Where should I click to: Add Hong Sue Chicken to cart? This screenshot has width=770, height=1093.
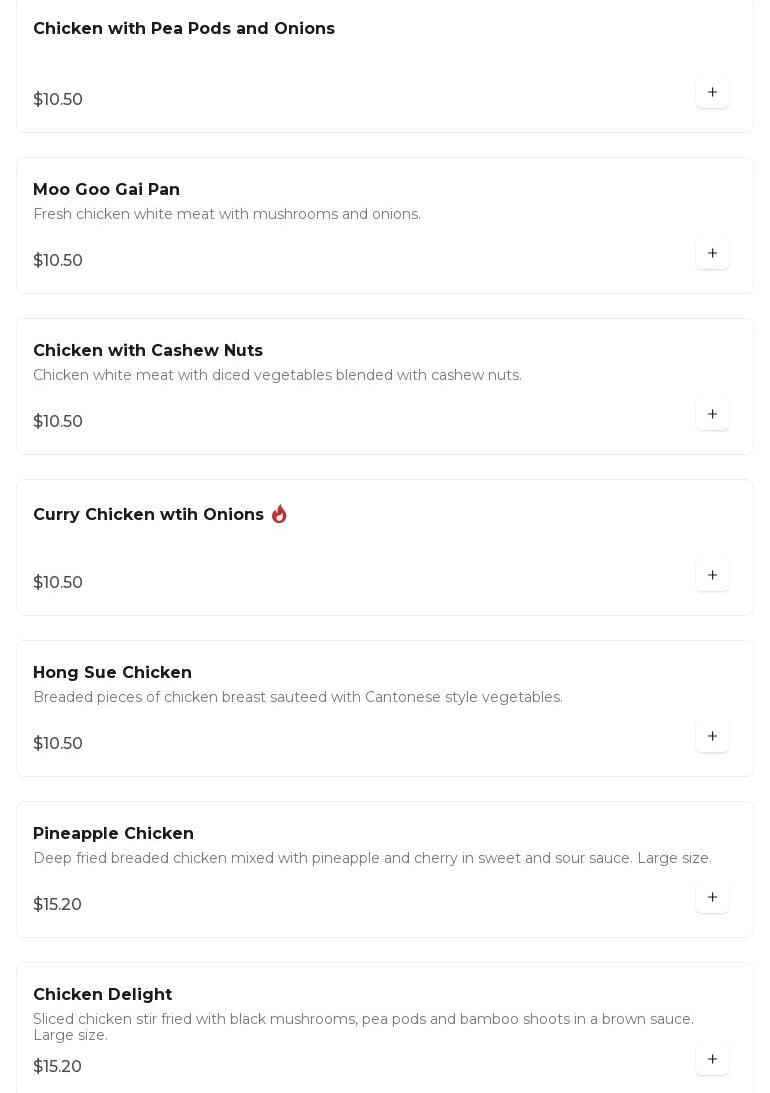(712, 736)
